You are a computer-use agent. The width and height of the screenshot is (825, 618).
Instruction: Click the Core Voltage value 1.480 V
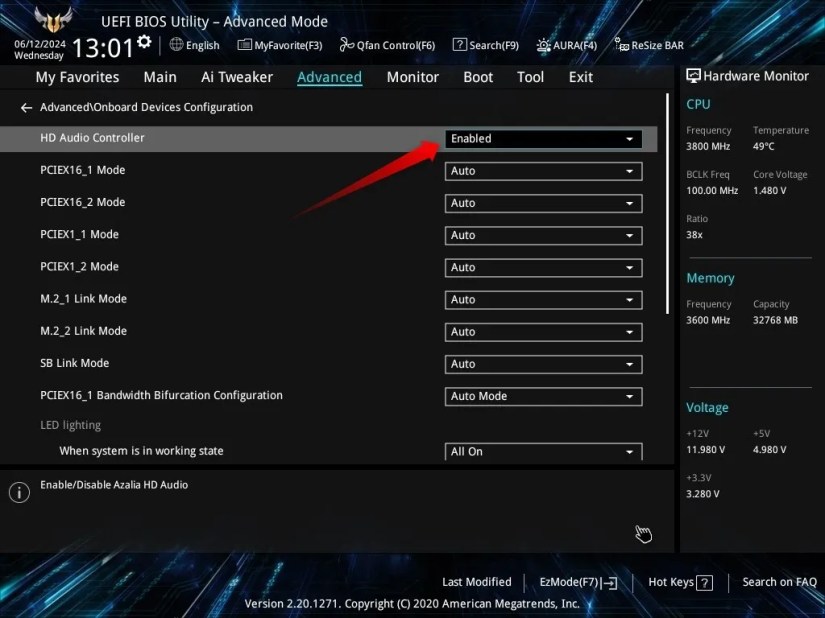pos(769,191)
